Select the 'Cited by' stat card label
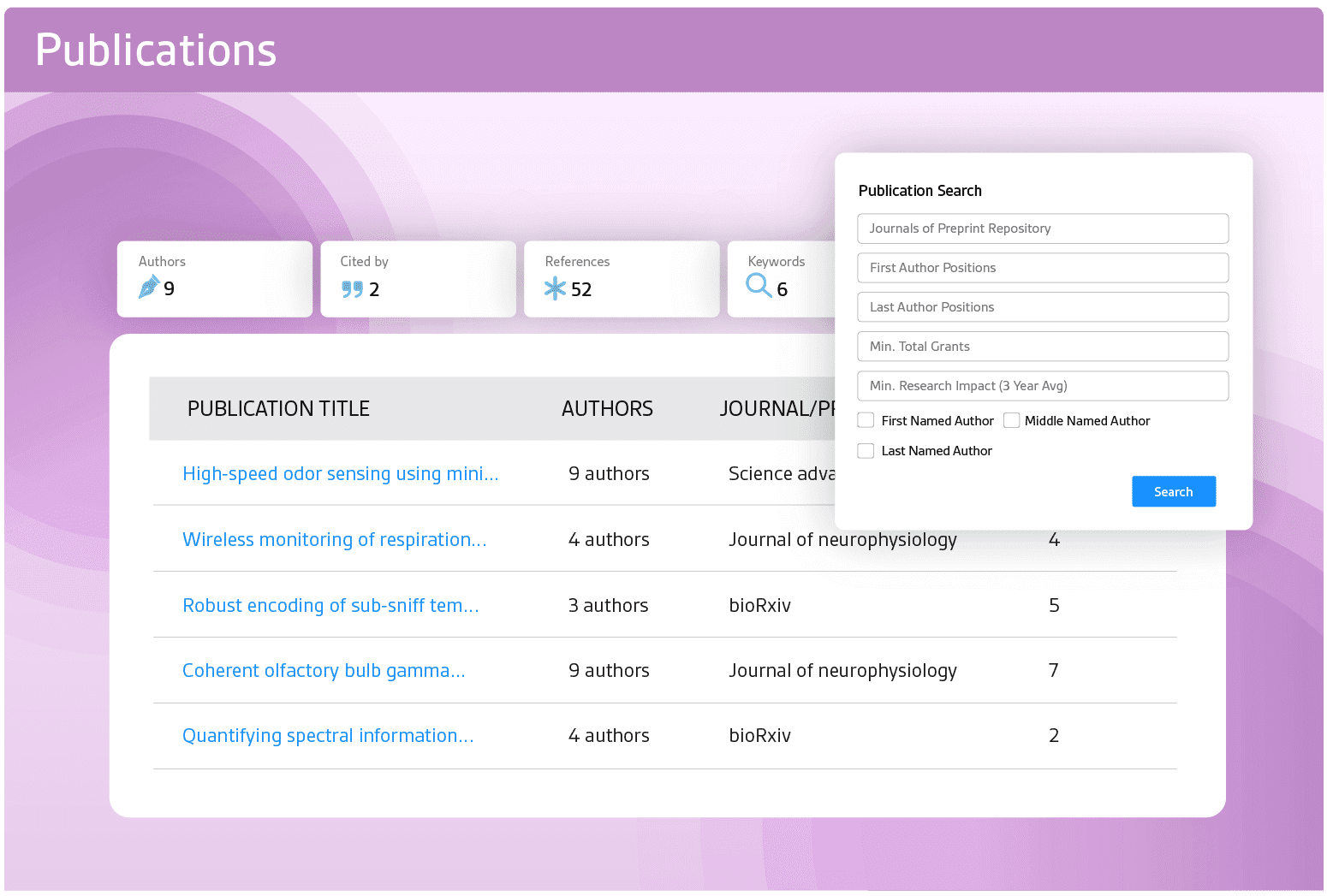The height and width of the screenshot is (896, 1327). click(364, 262)
